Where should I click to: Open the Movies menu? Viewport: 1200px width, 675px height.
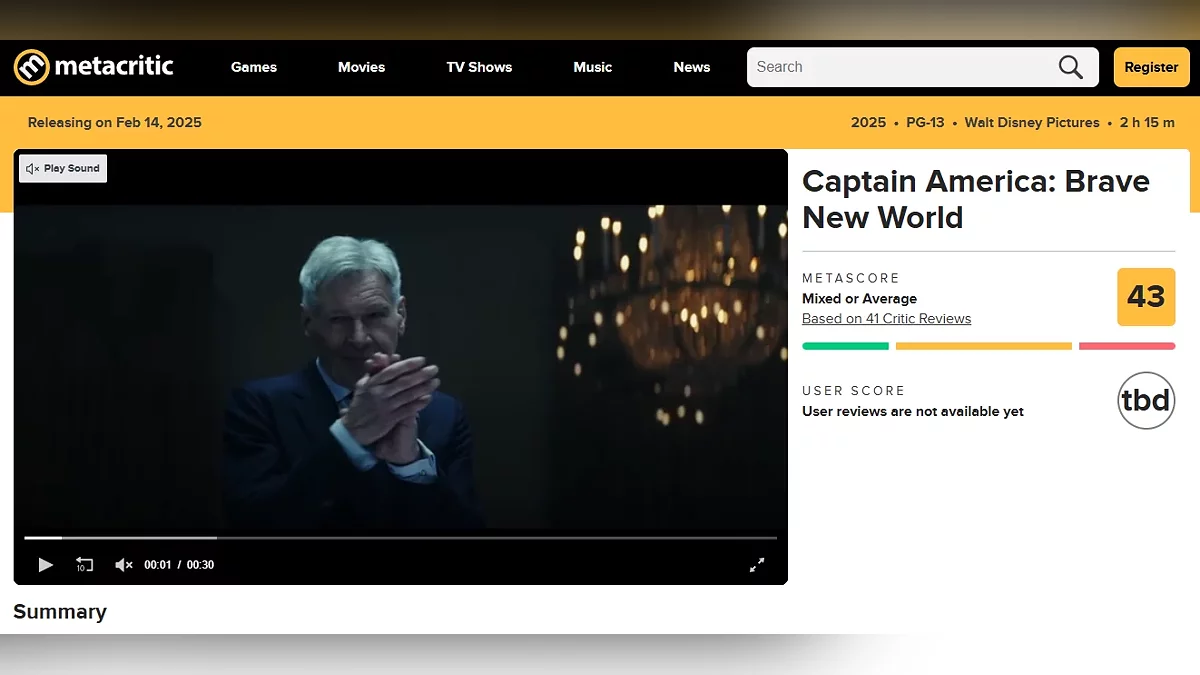(361, 67)
